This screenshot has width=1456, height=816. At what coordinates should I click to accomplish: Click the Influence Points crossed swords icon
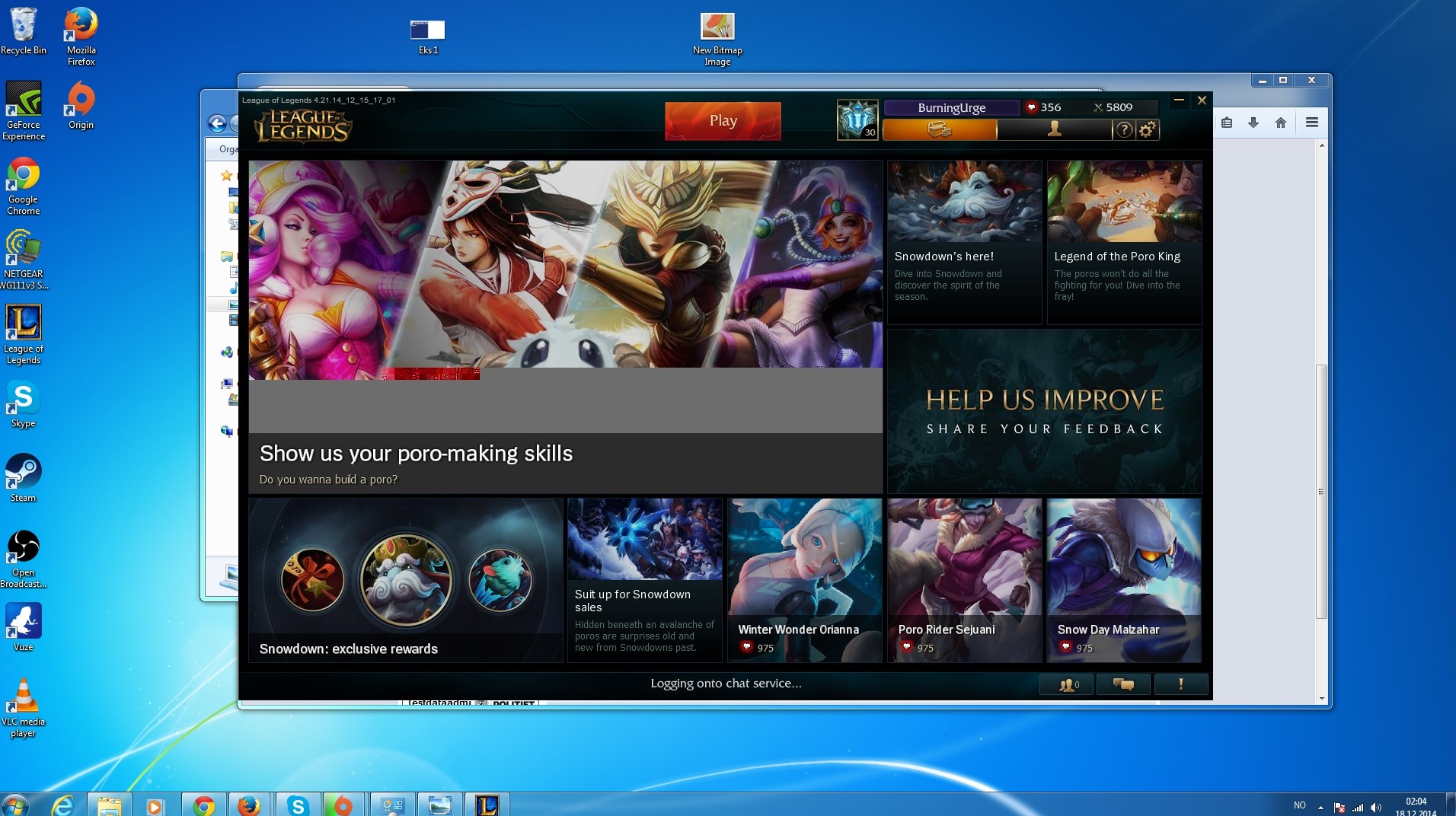1097,107
